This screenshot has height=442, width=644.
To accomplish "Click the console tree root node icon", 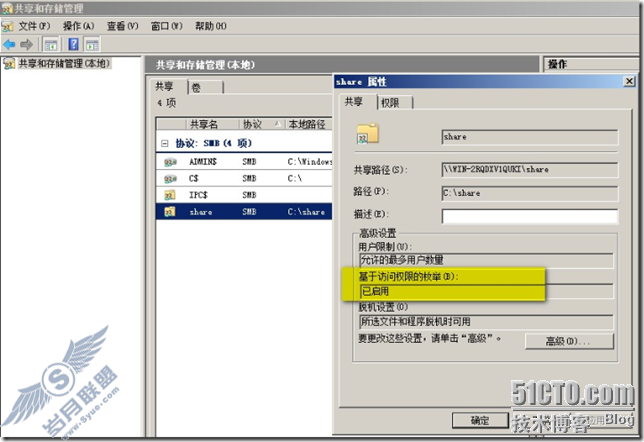I will coord(9,64).
